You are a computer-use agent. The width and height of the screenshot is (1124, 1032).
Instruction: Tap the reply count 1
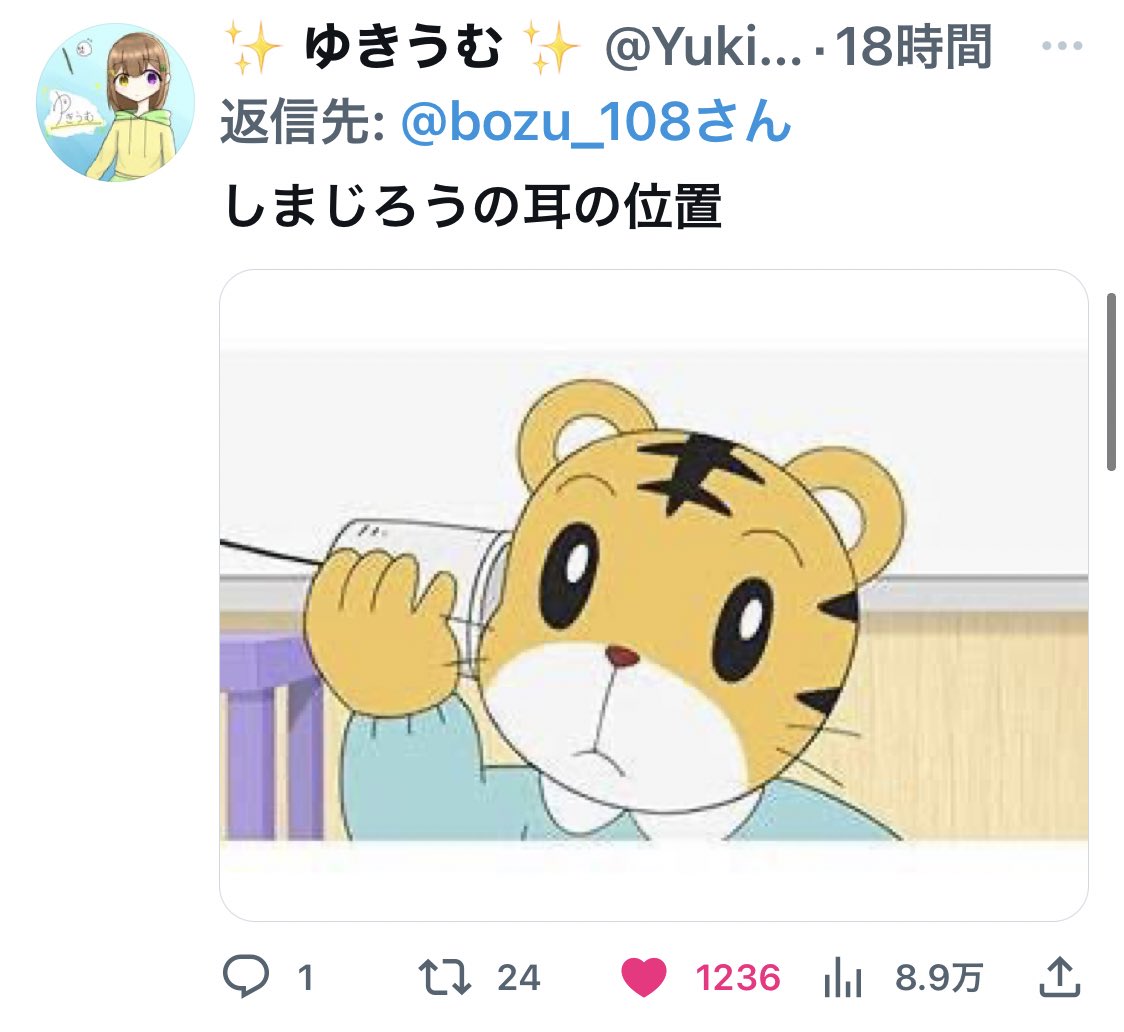pyautogui.click(x=305, y=978)
